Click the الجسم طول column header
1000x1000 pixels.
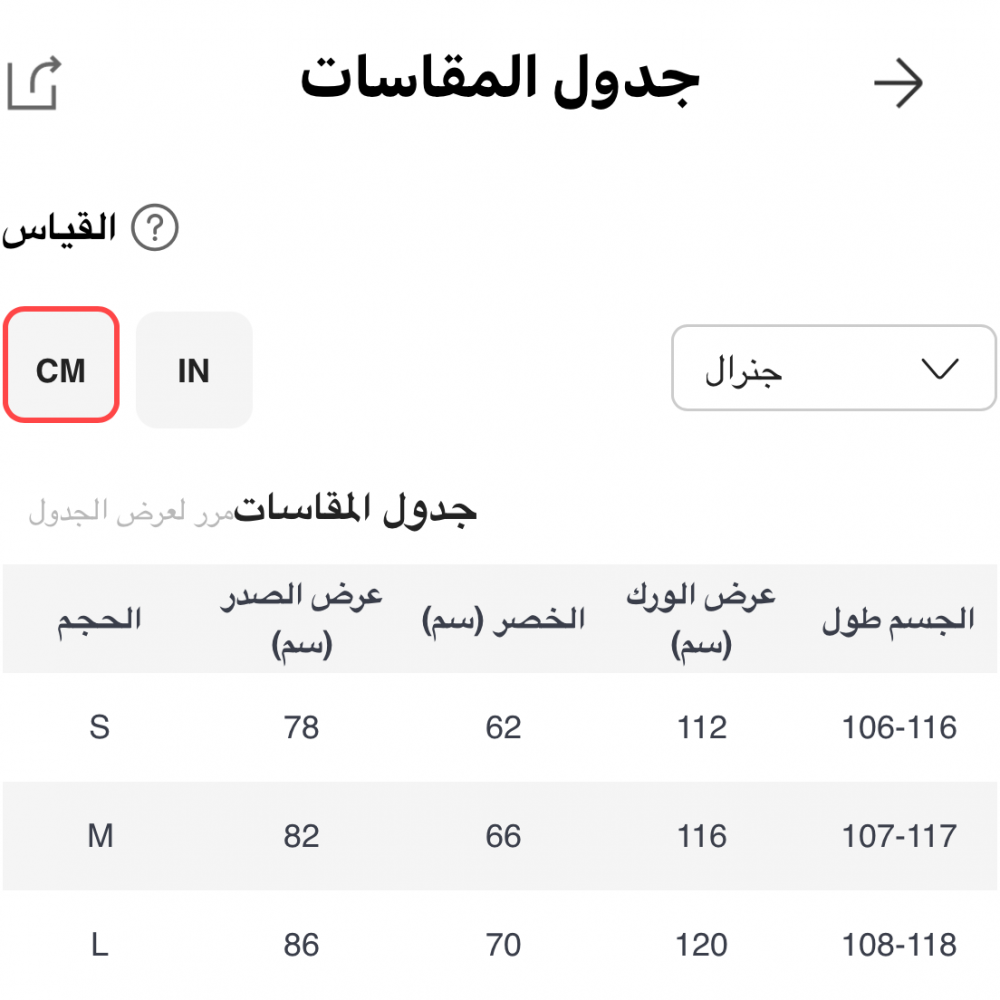(x=898, y=620)
